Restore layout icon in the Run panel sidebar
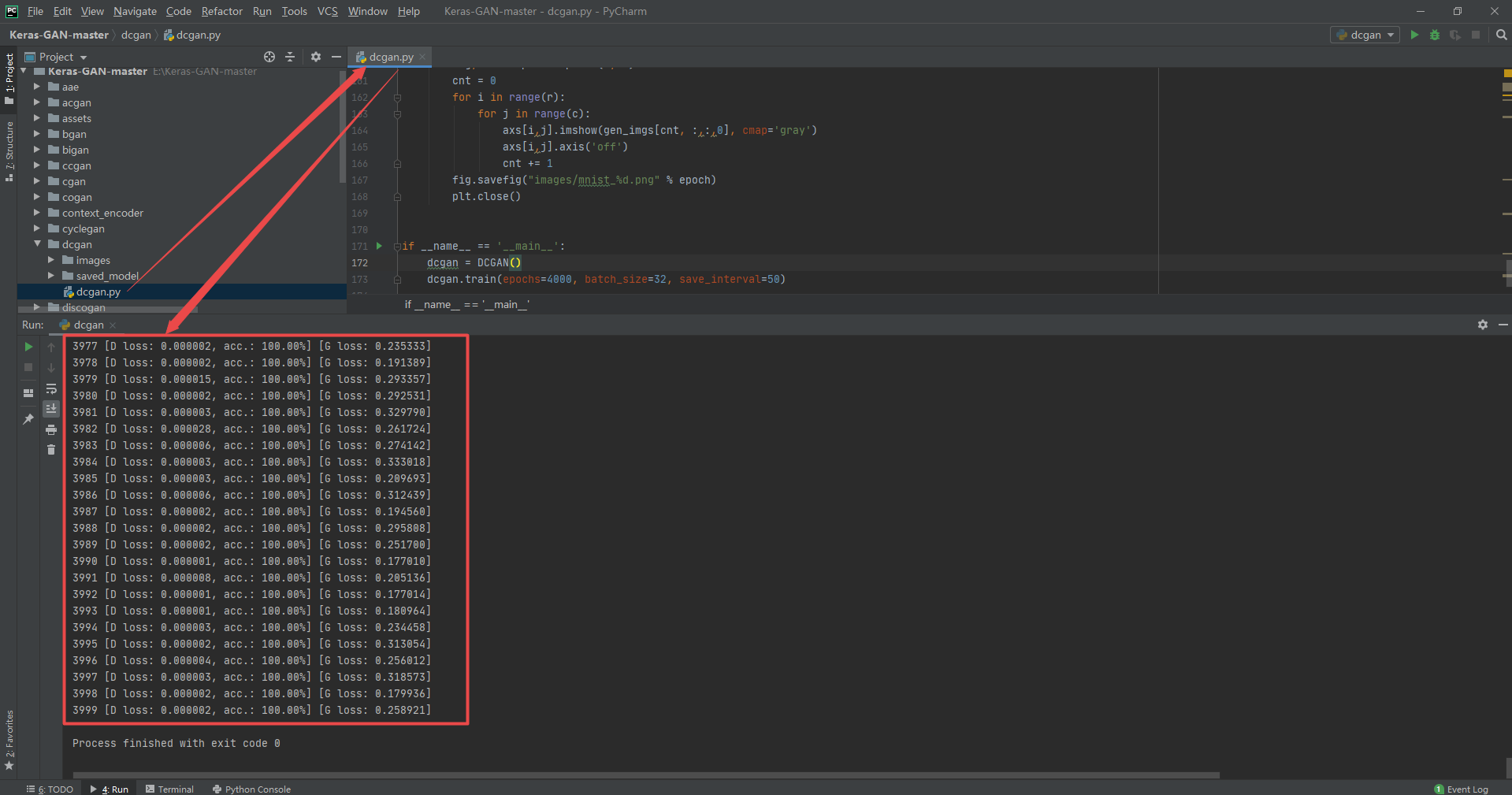Screen dimensions: 1512x795 coord(28,392)
